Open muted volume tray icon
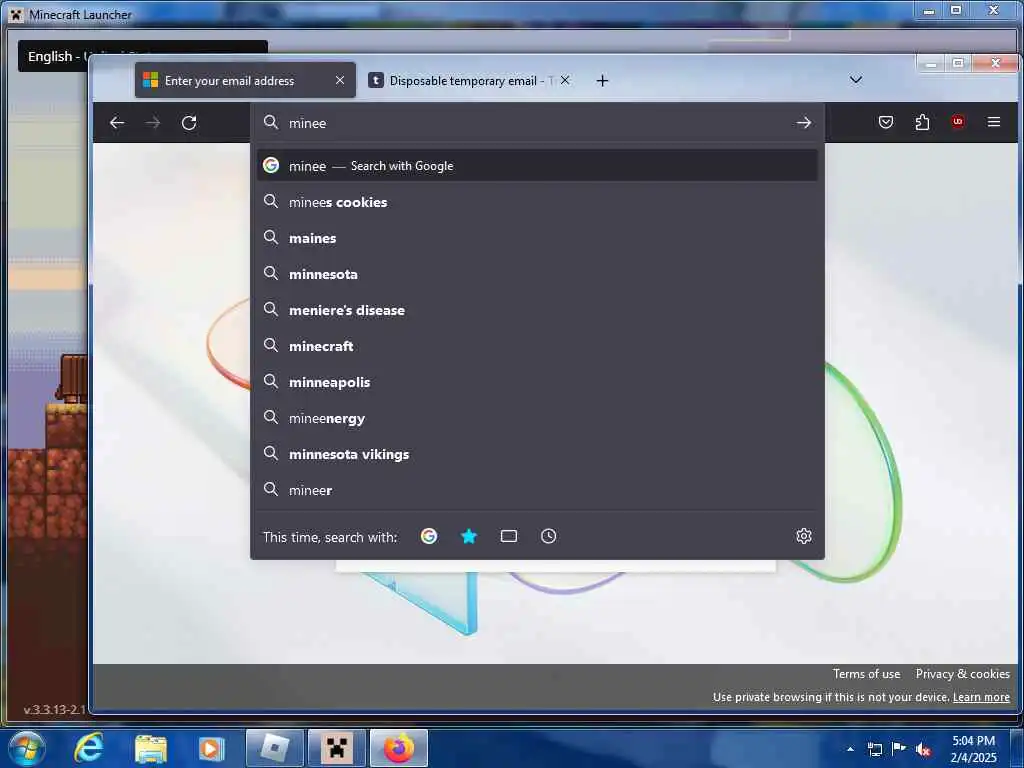Screen dimensions: 1024x768 923,749
